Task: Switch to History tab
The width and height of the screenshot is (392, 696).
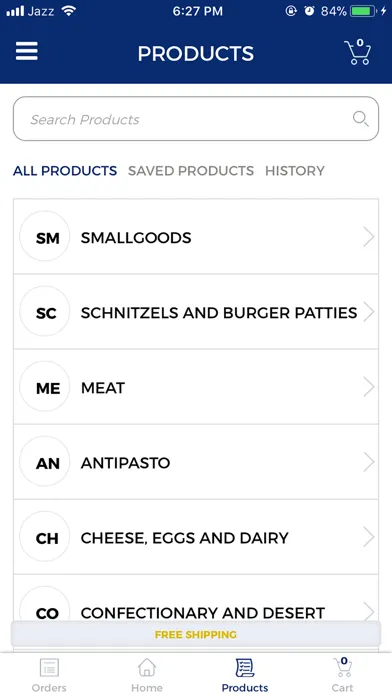Action: 295,171
